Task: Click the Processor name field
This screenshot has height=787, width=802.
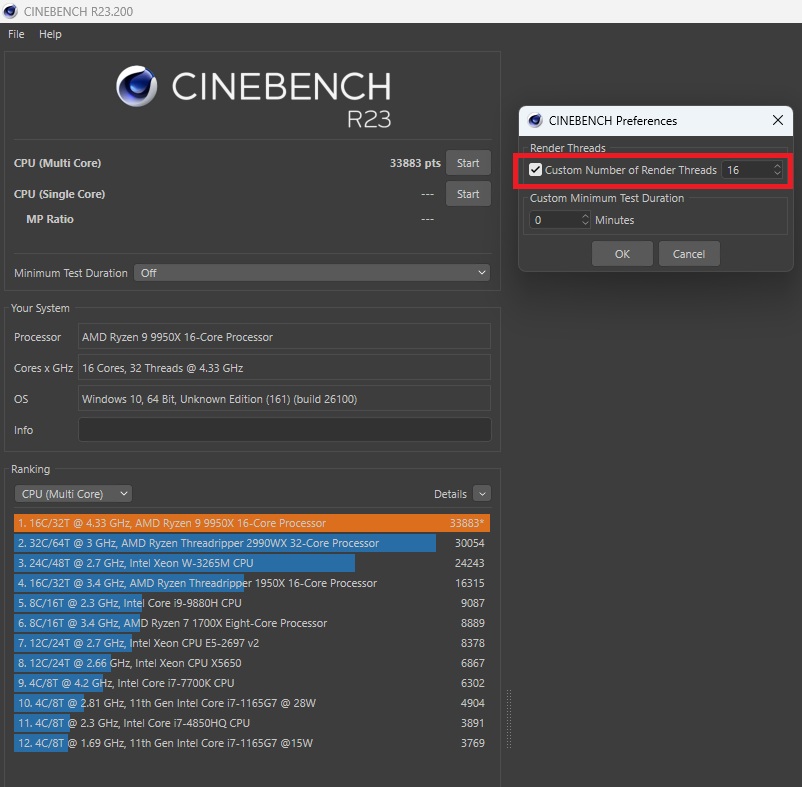Action: coord(284,337)
